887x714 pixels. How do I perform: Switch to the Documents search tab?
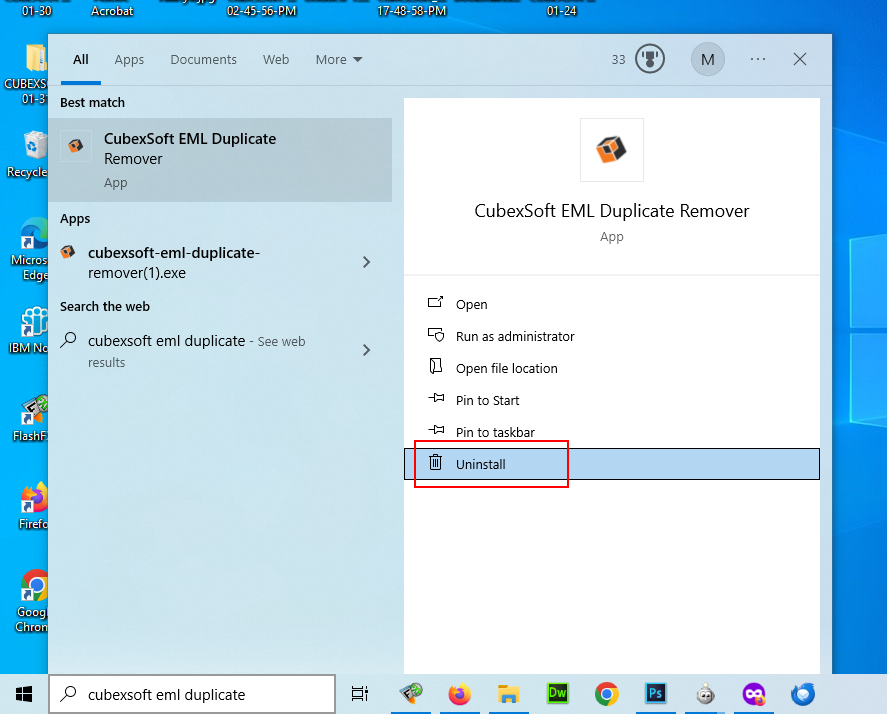pos(204,59)
